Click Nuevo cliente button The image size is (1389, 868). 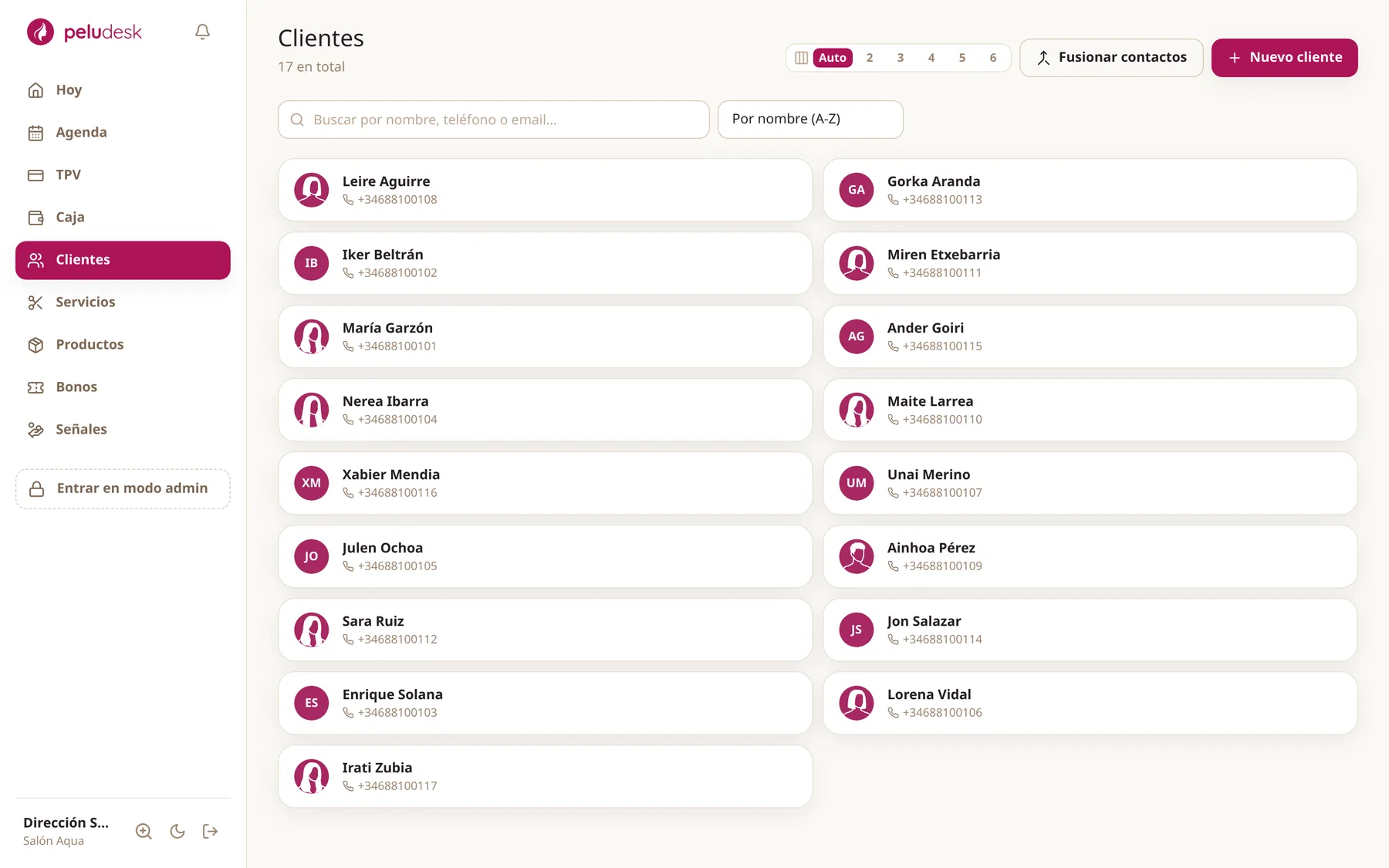click(1285, 58)
